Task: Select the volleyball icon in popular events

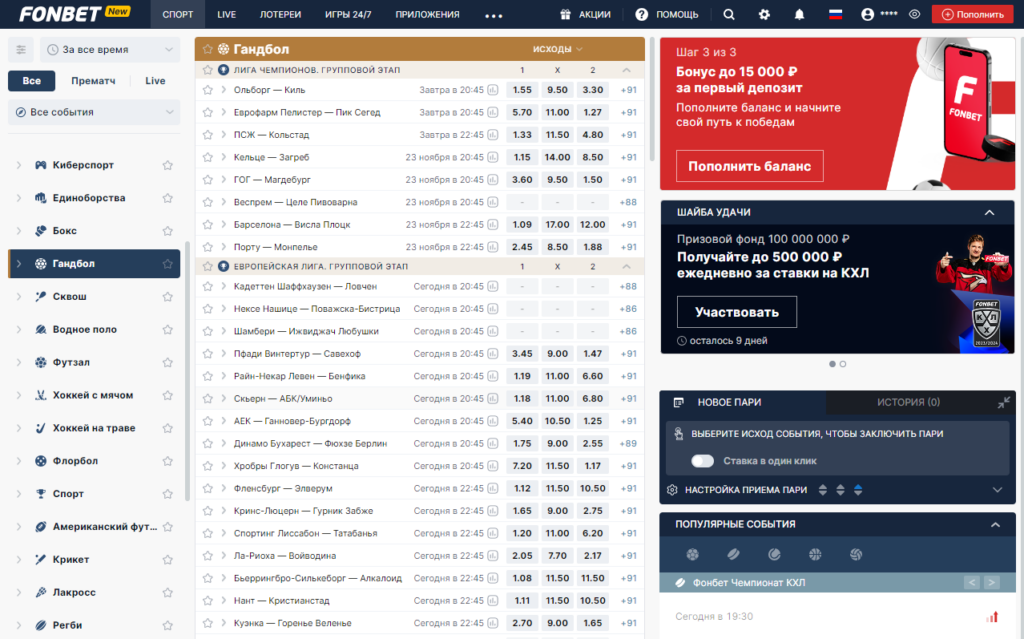Action: (856, 554)
